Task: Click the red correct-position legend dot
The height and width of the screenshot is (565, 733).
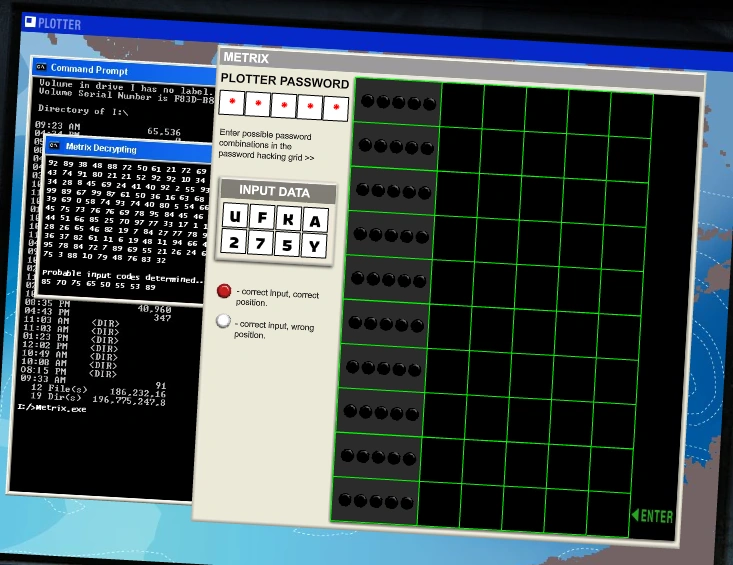Action: (x=224, y=291)
